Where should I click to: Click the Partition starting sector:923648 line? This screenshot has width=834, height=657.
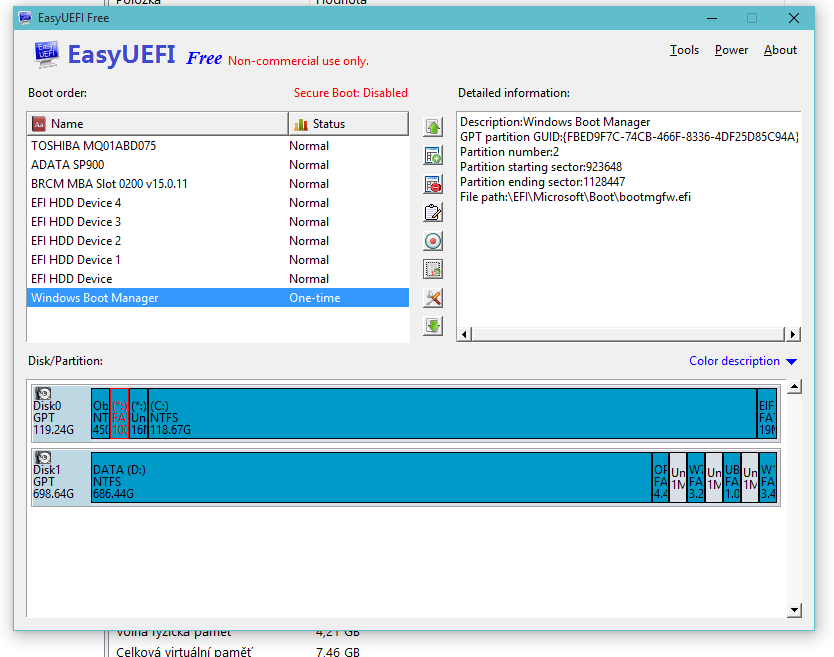tap(541, 167)
